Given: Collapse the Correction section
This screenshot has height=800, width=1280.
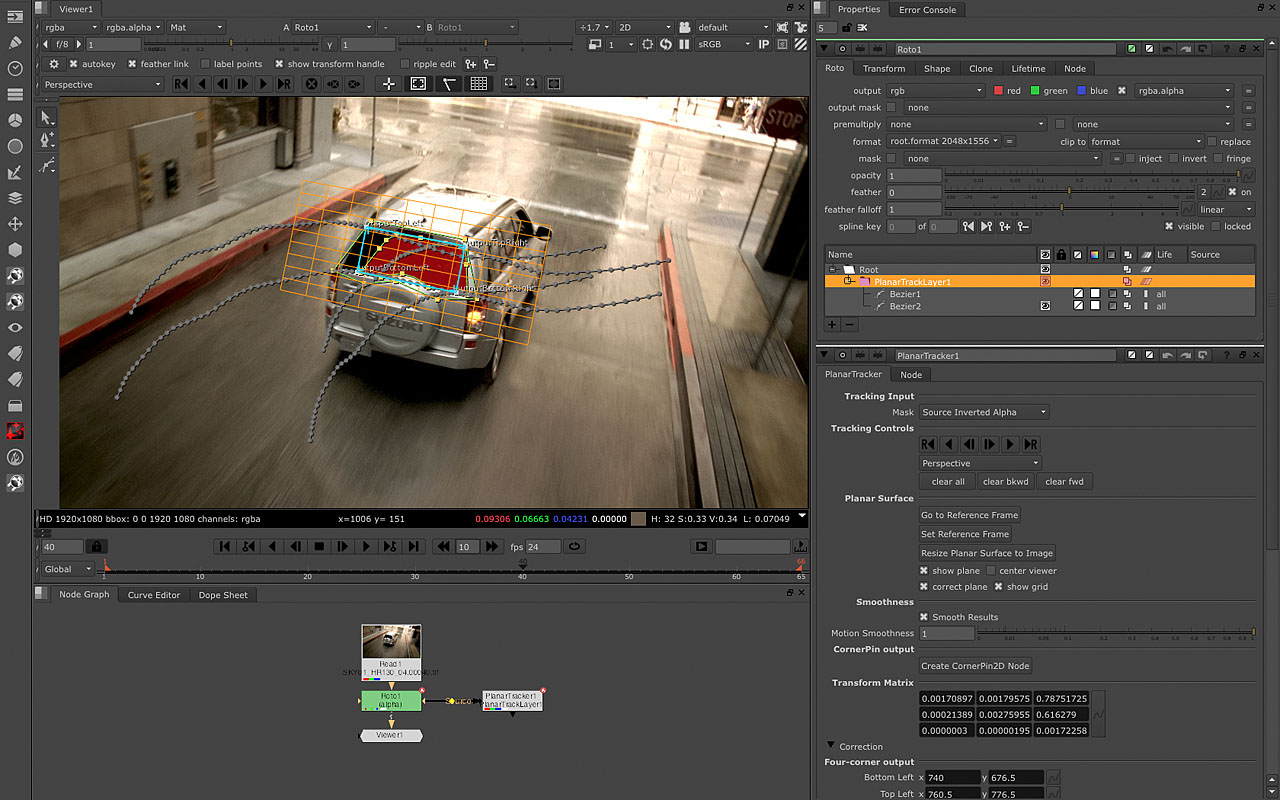Looking at the screenshot, I should pyautogui.click(x=831, y=746).
